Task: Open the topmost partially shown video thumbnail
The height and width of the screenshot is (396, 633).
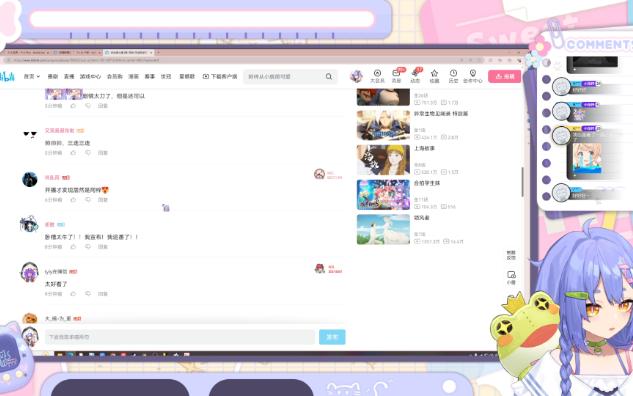Action: click(x=383, y=97)
